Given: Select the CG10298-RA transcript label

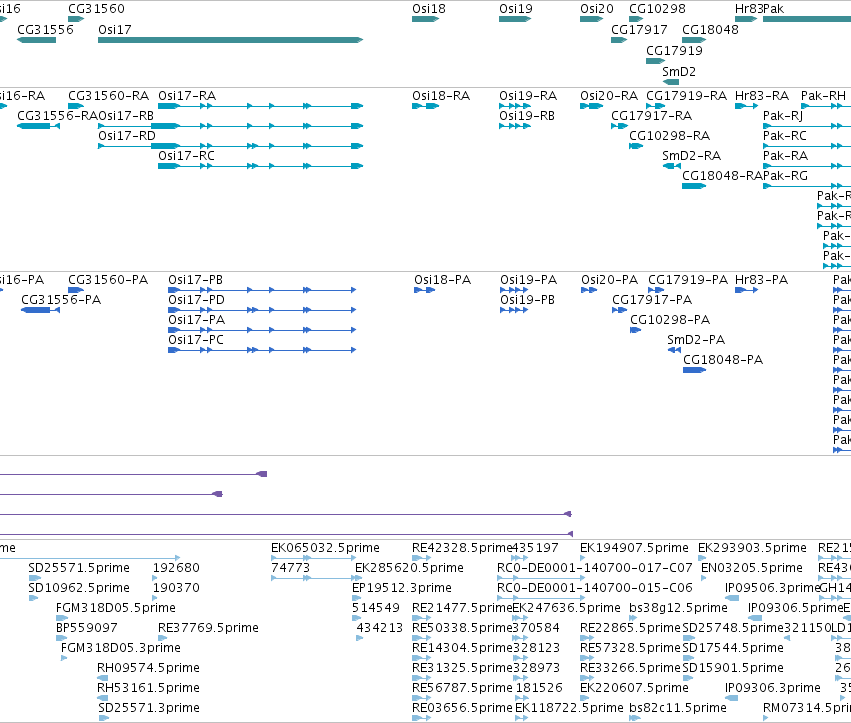Looking at the screenshot, I should [x=670, y=136].
